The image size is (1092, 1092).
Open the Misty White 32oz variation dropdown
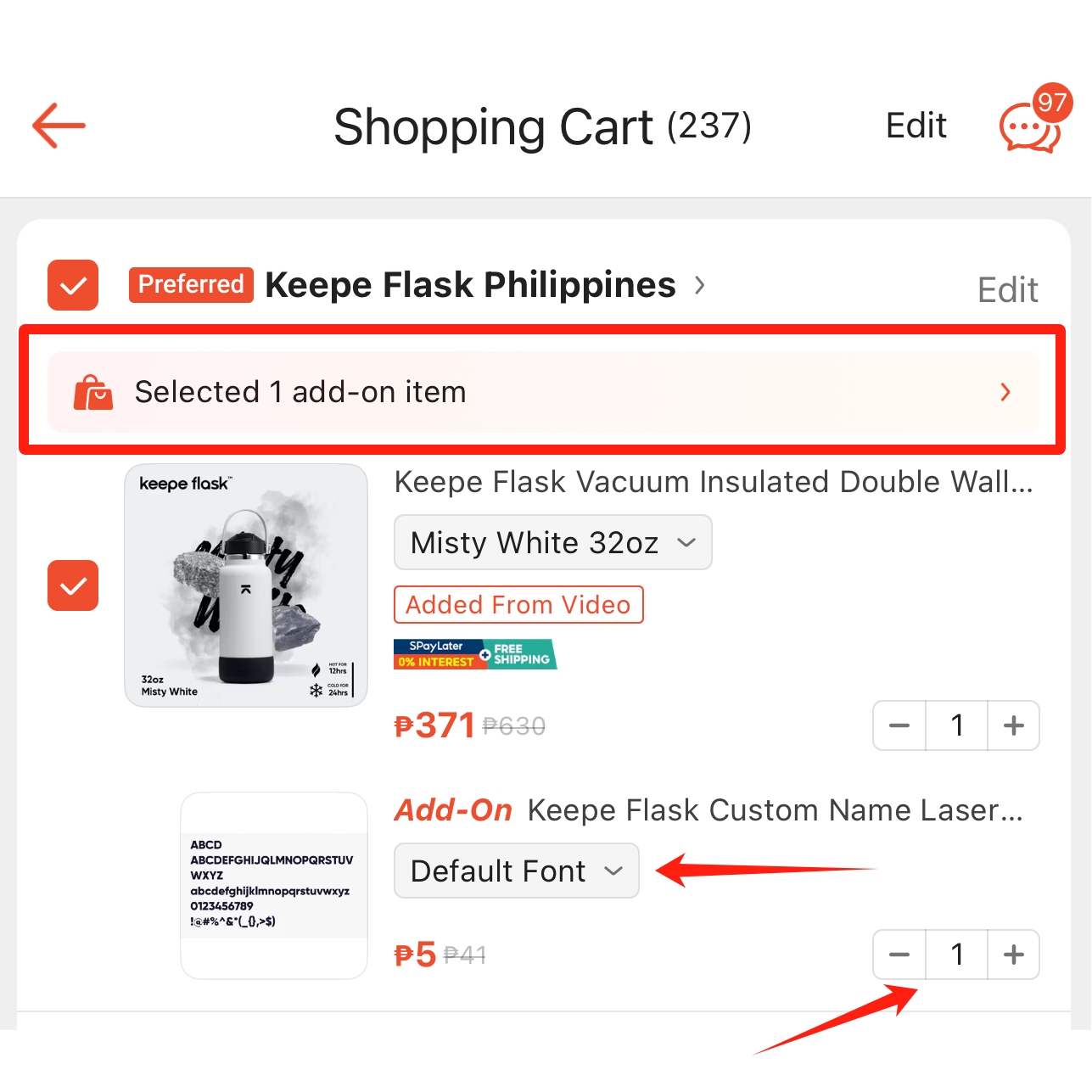(x=553, y=542)
